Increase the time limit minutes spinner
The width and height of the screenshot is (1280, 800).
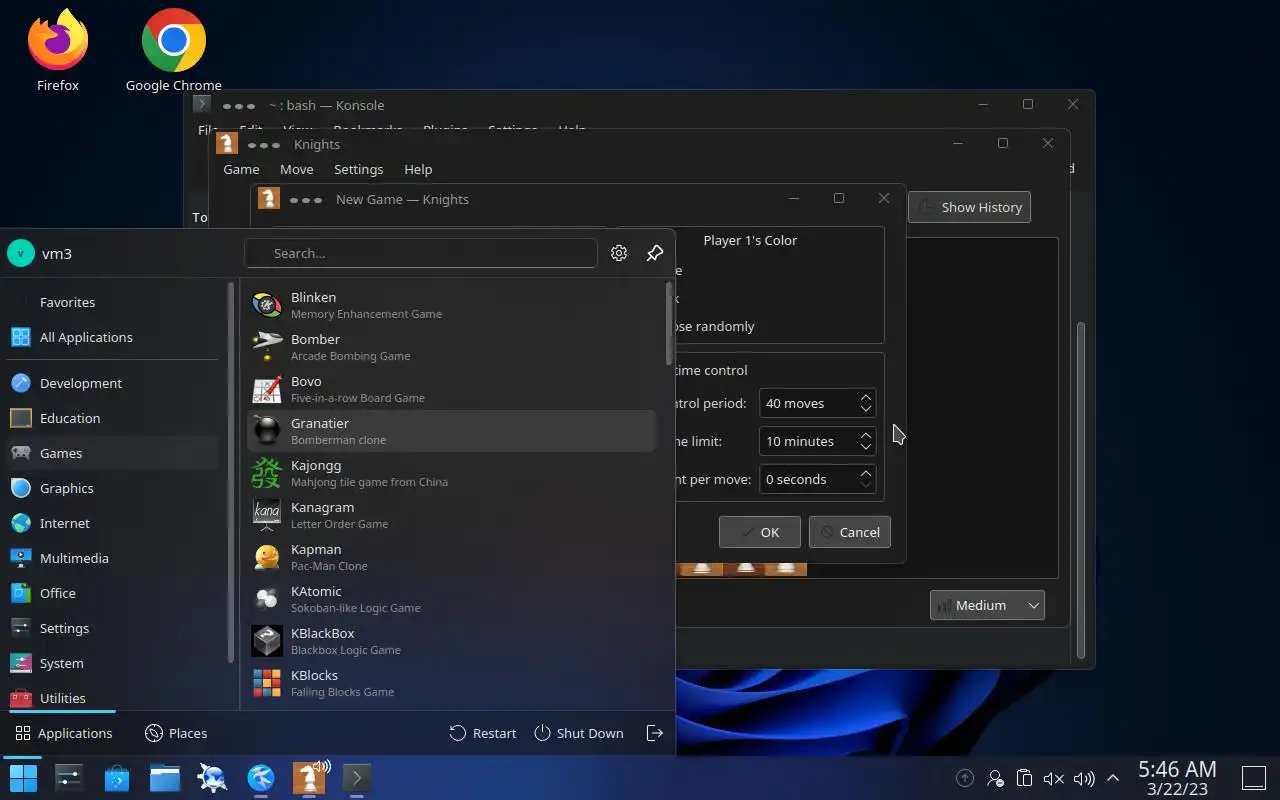(x=866, y=435)
